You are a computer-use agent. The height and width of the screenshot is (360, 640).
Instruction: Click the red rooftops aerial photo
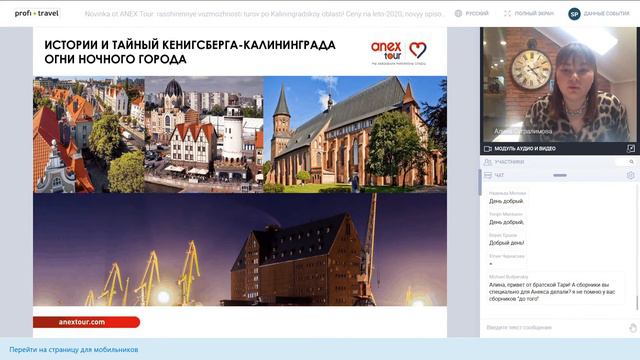tap(89, 134)
